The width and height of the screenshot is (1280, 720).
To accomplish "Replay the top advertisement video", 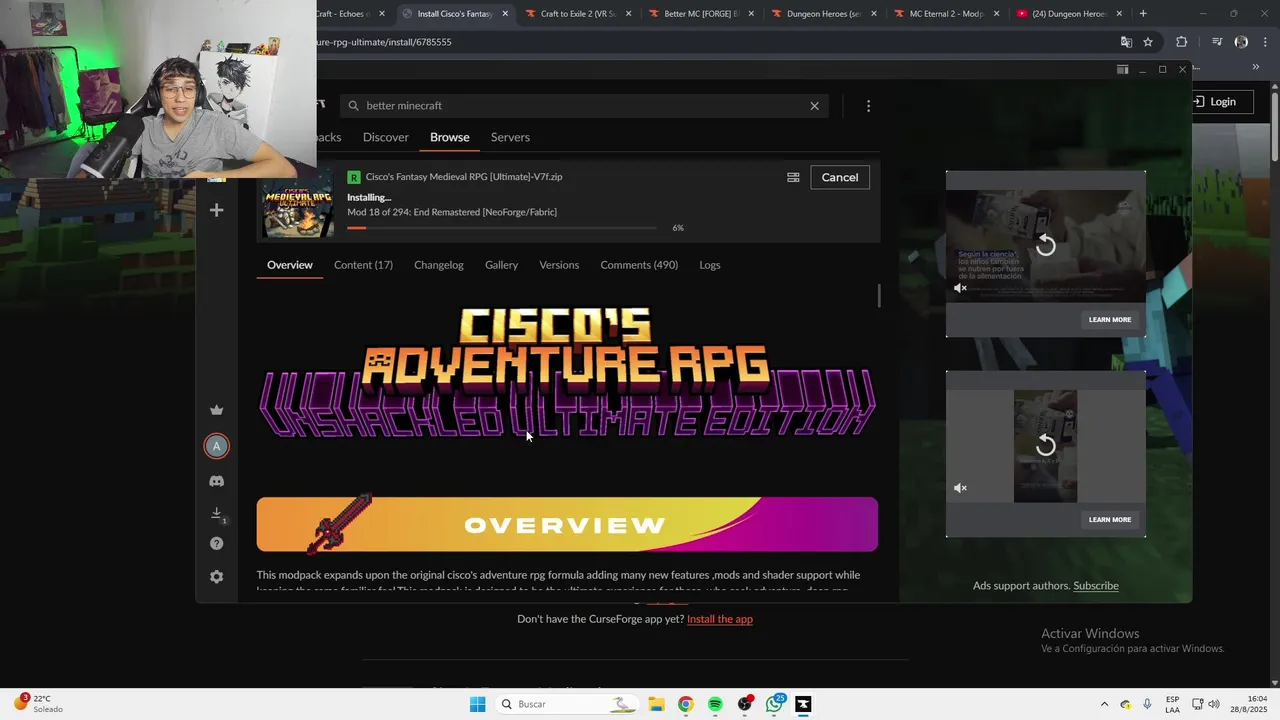I will pyautogui.click(x=1046, y=245).
